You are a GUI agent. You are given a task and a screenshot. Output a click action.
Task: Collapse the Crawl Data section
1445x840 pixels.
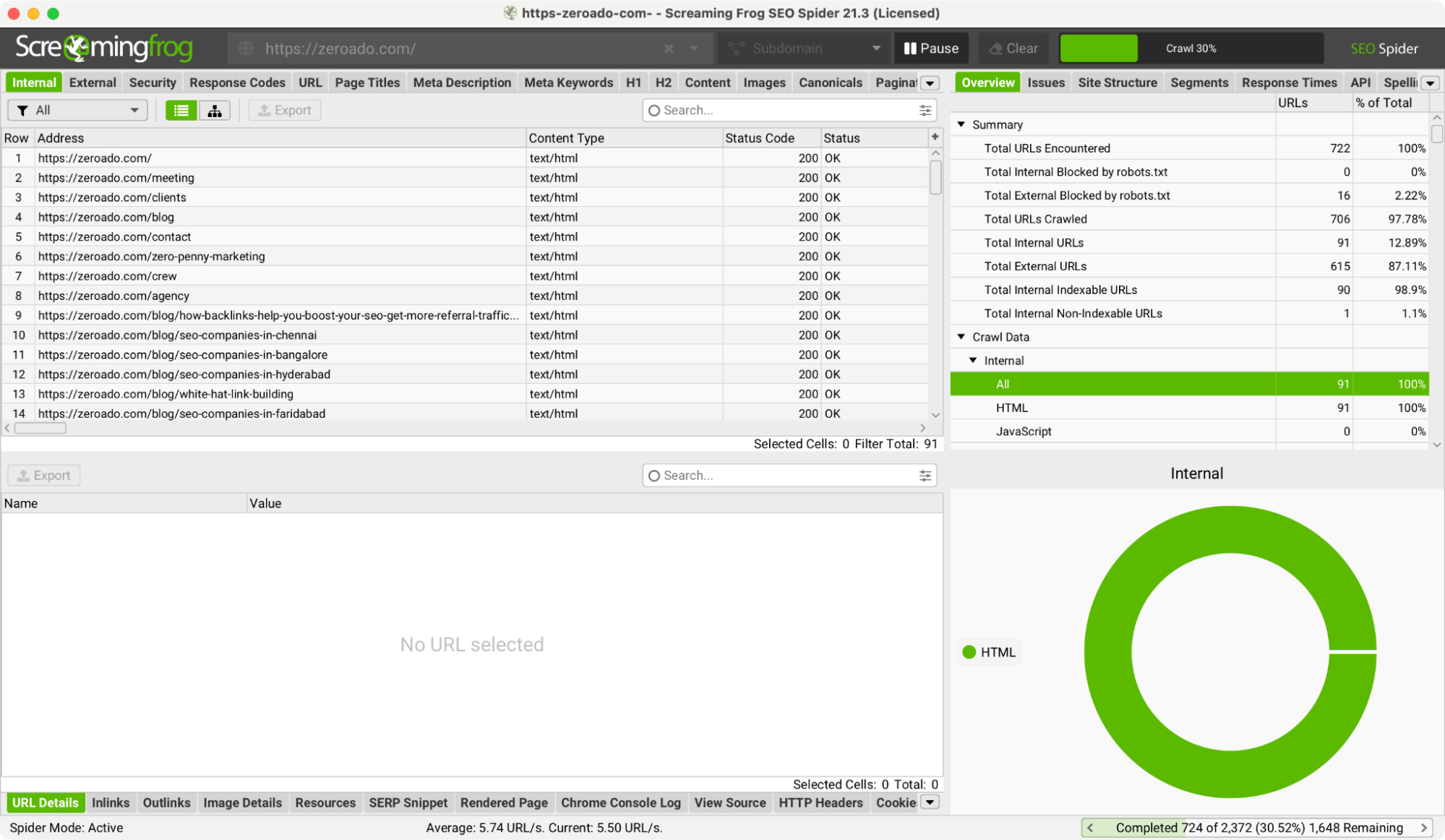961,337
